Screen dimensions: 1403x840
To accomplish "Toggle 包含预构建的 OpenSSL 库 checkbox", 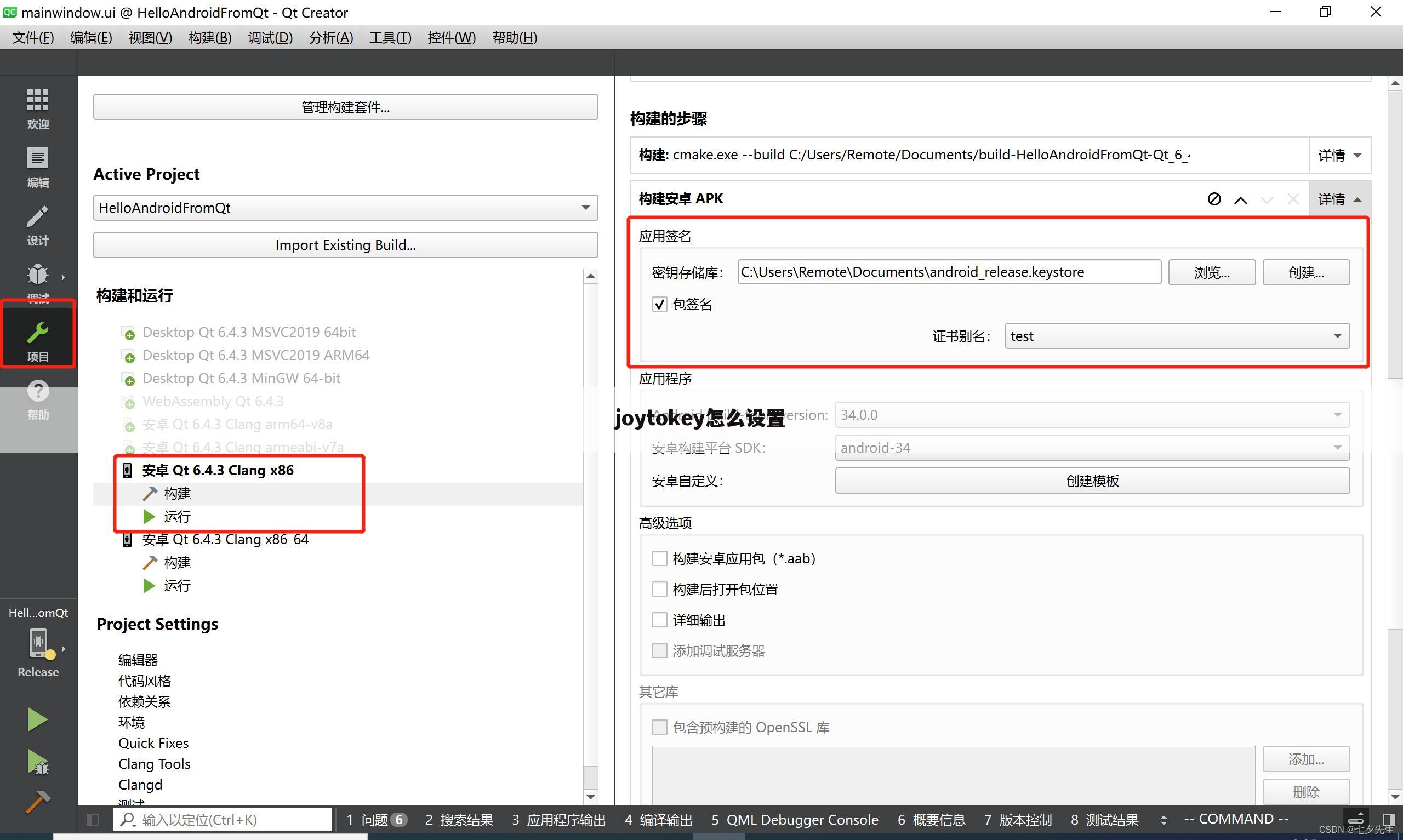I will 659,727.
